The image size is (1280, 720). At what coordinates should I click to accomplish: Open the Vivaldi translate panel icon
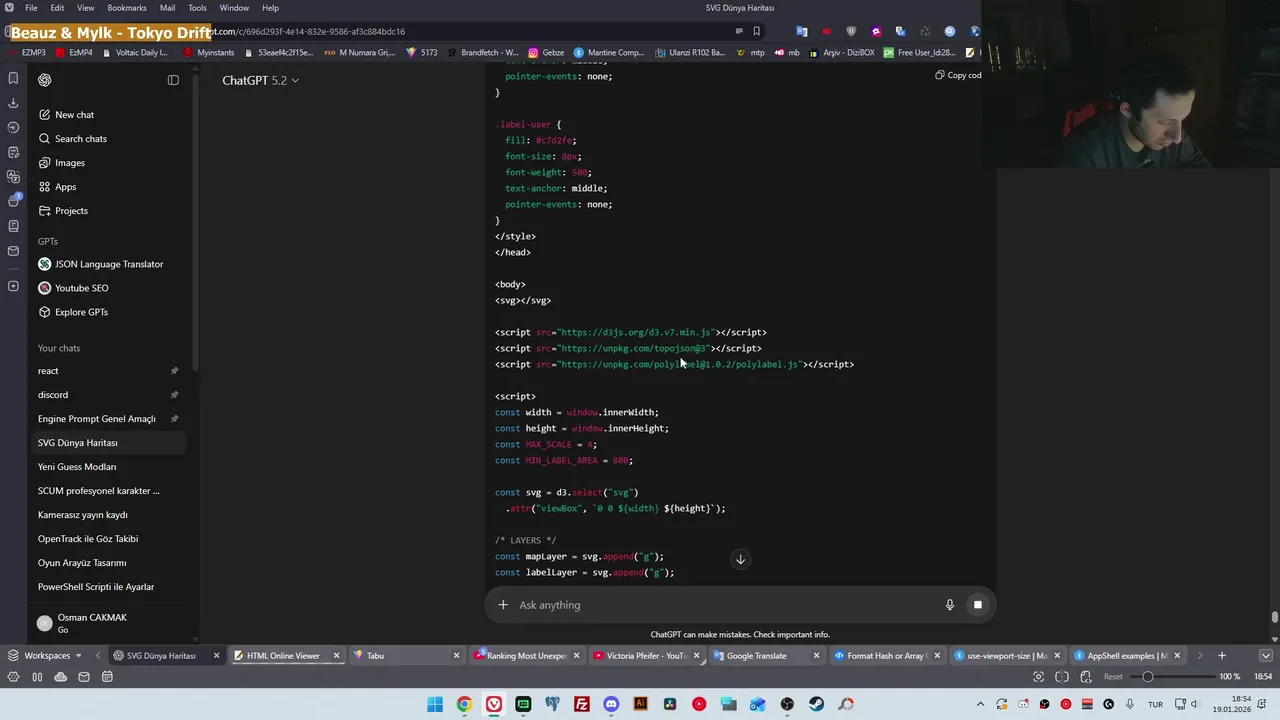pyautogui.click(x=13, y=177)
